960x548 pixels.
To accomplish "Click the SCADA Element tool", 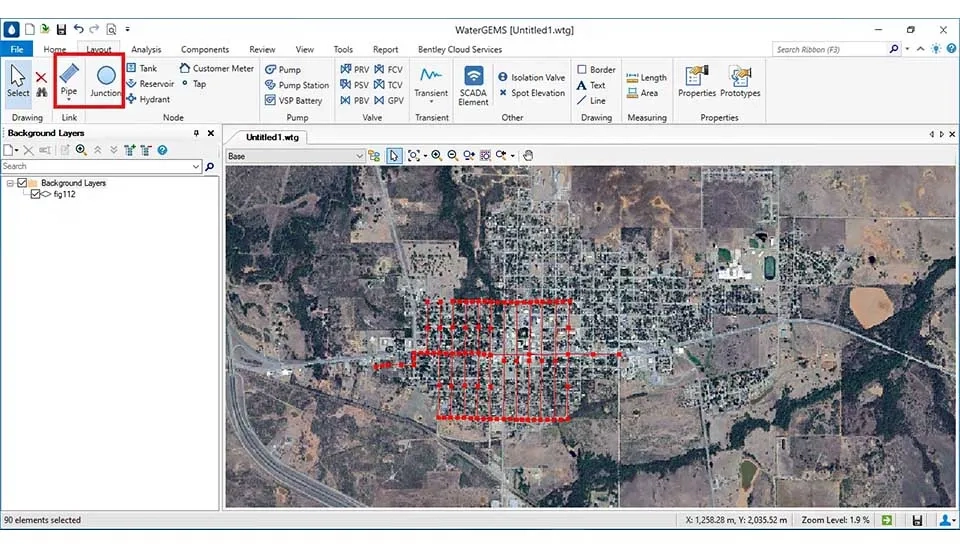I will tap(473, 86).
